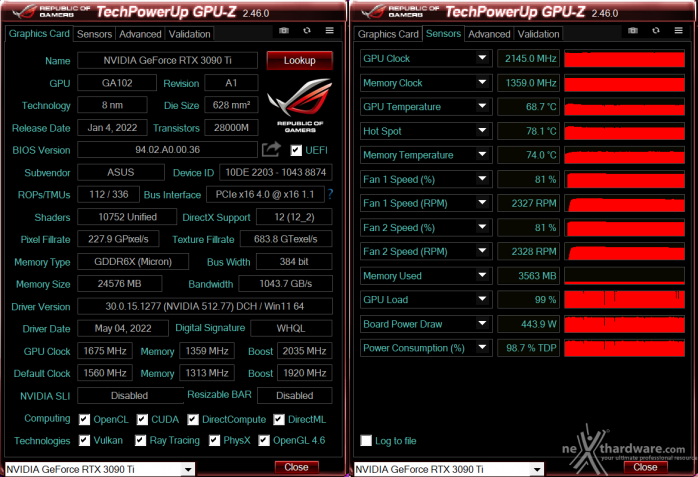
Task: Toggle the Ray Tracing checkbox
Action: coord(140,441)
